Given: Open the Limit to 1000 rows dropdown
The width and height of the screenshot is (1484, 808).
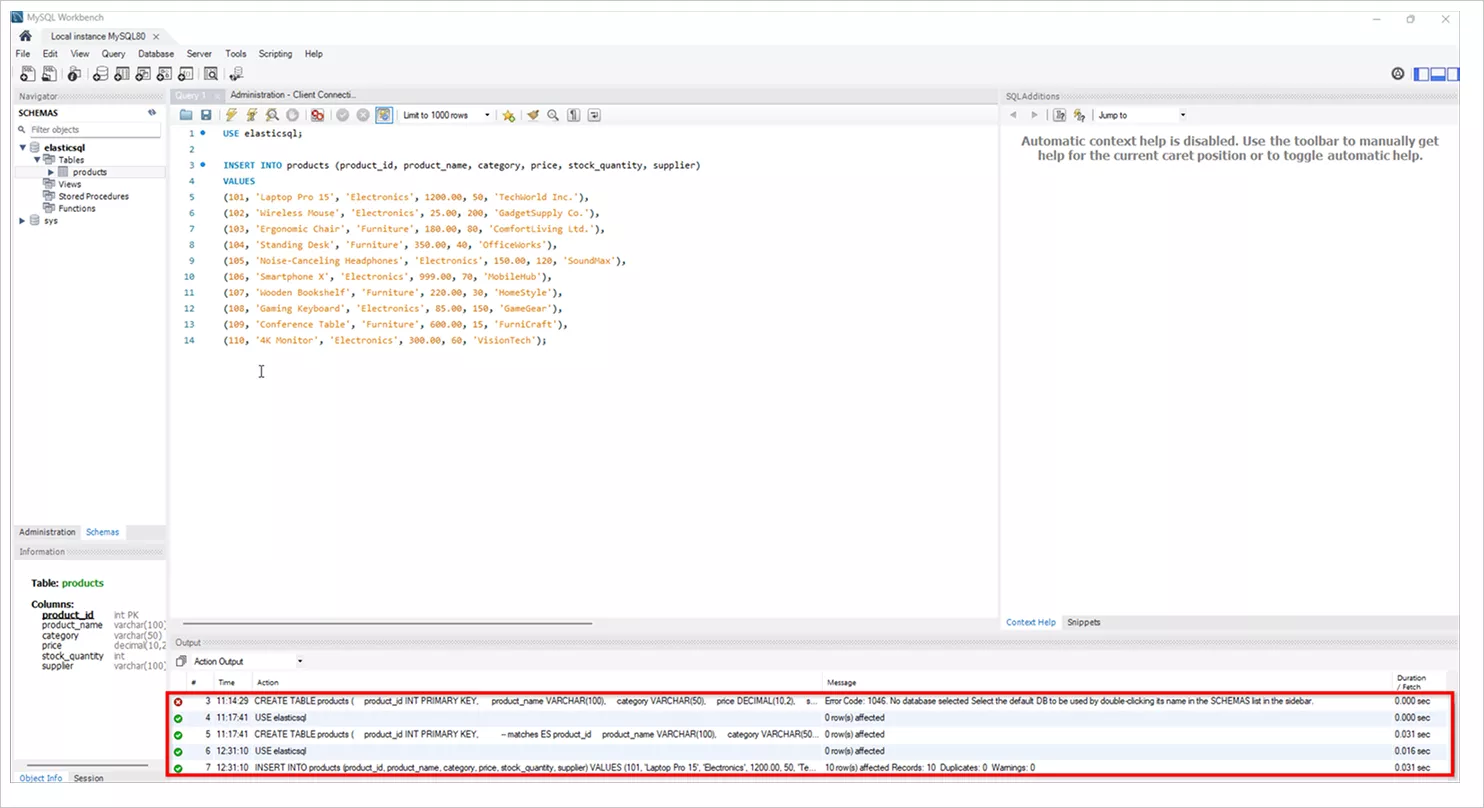Looking at the screenshot, I should [x=487, y=115].
